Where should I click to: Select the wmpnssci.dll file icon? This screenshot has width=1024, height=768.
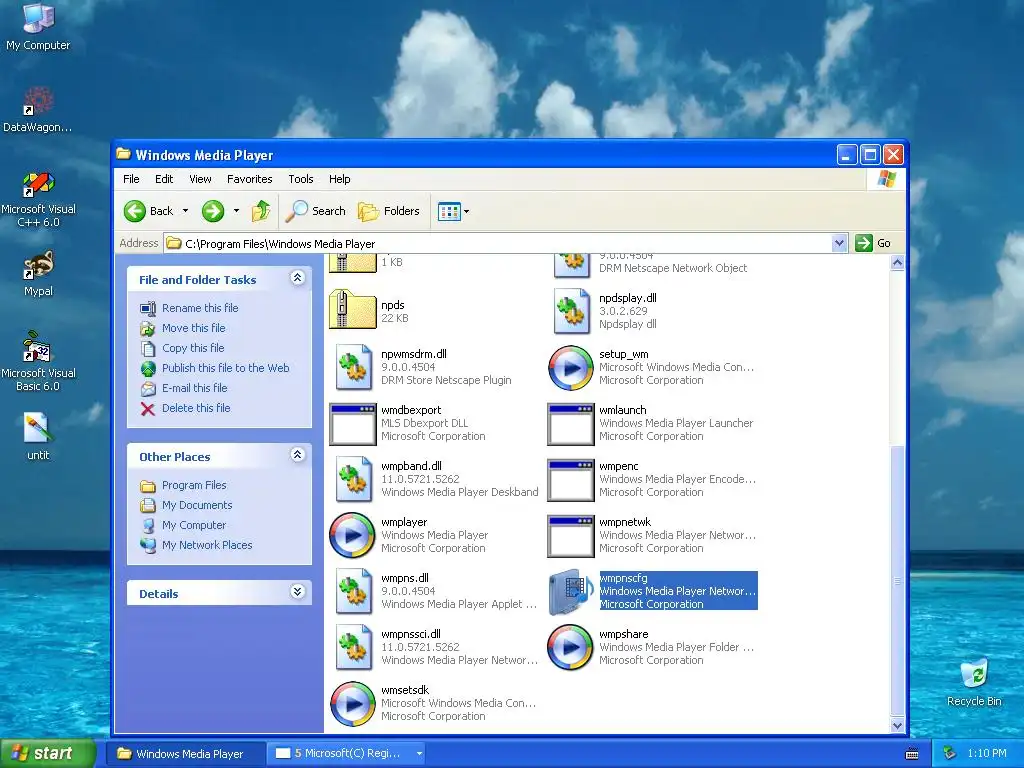tap(353, 648)
